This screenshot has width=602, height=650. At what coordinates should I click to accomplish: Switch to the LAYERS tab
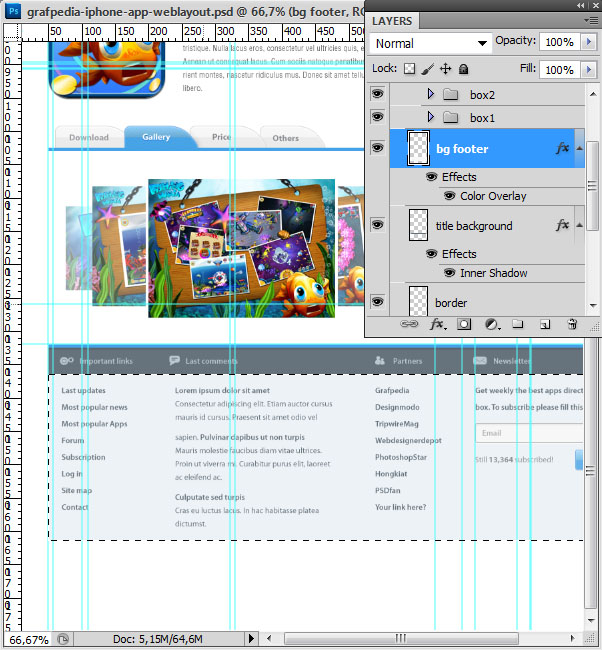coord(392,21)
